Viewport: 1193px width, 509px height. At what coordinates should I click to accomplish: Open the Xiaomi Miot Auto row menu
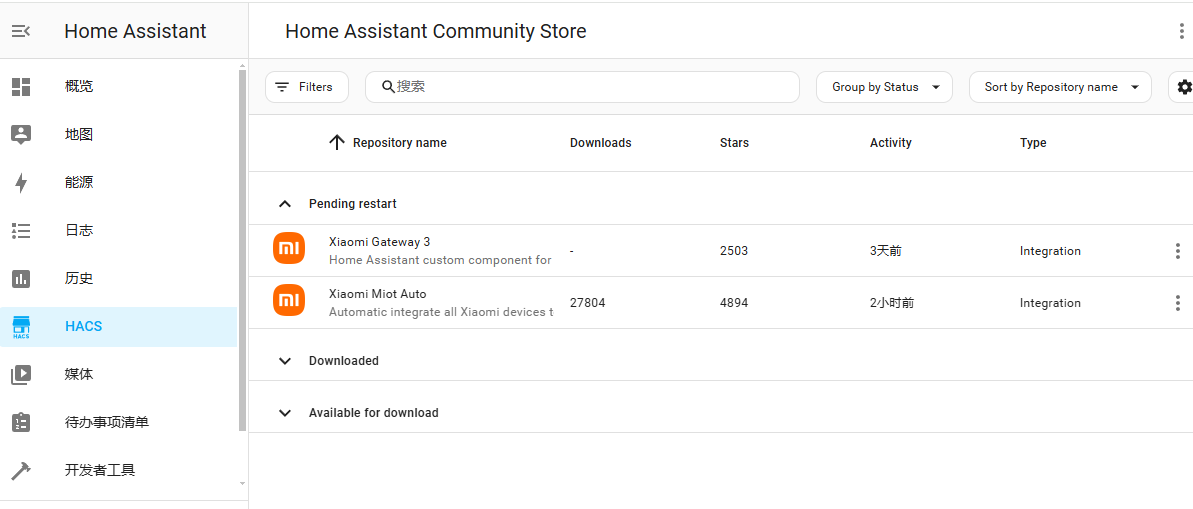tap(1177, 303)
